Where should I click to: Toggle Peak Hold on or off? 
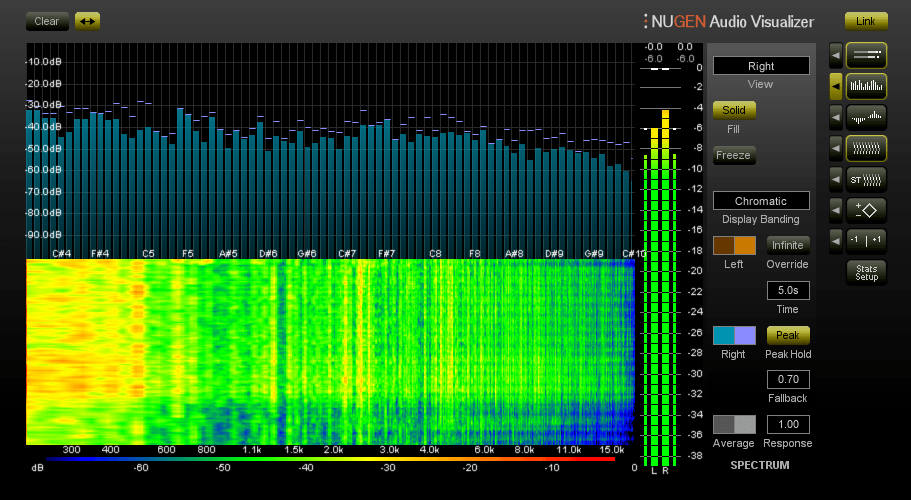[788, 335]
